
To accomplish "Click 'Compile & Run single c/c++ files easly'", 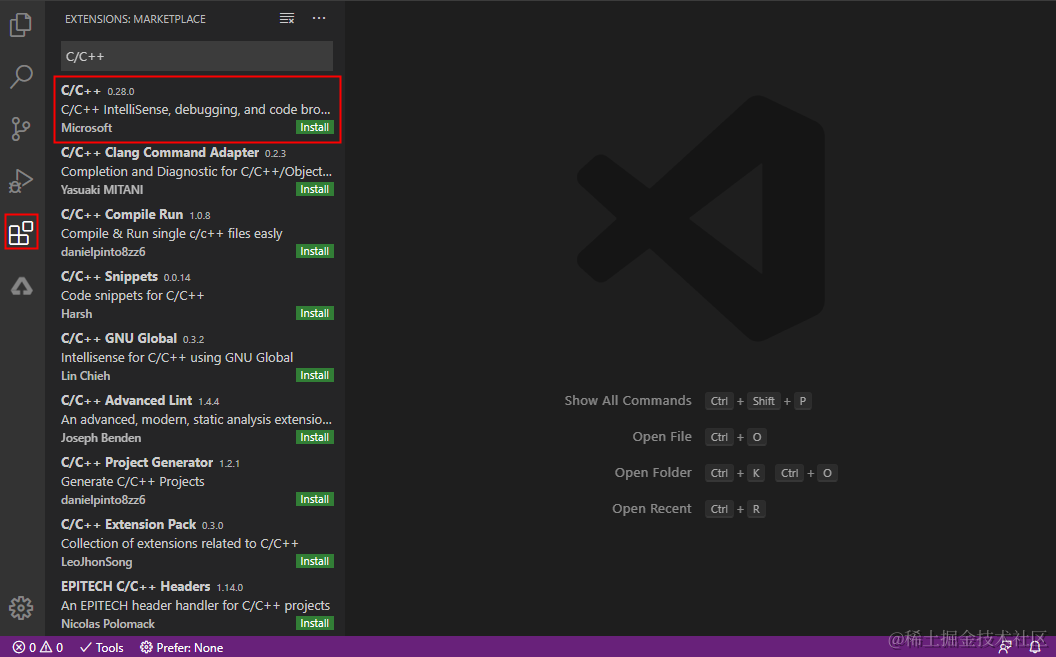I will point(172,234).
